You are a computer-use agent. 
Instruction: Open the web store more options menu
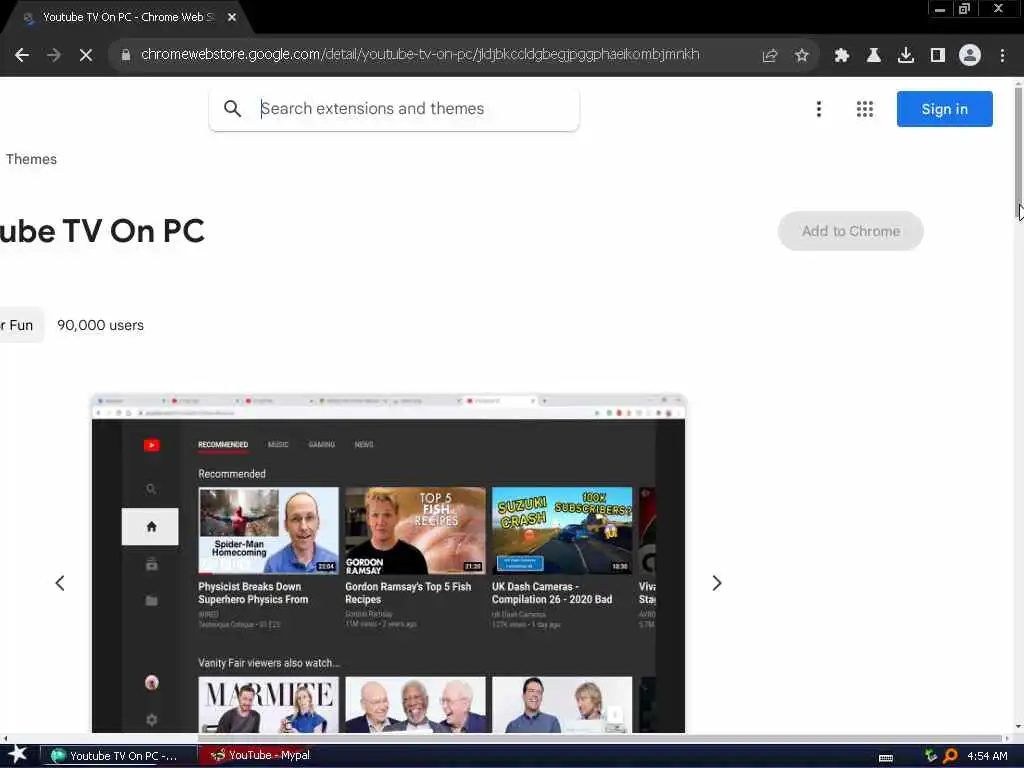pos(819,109)
